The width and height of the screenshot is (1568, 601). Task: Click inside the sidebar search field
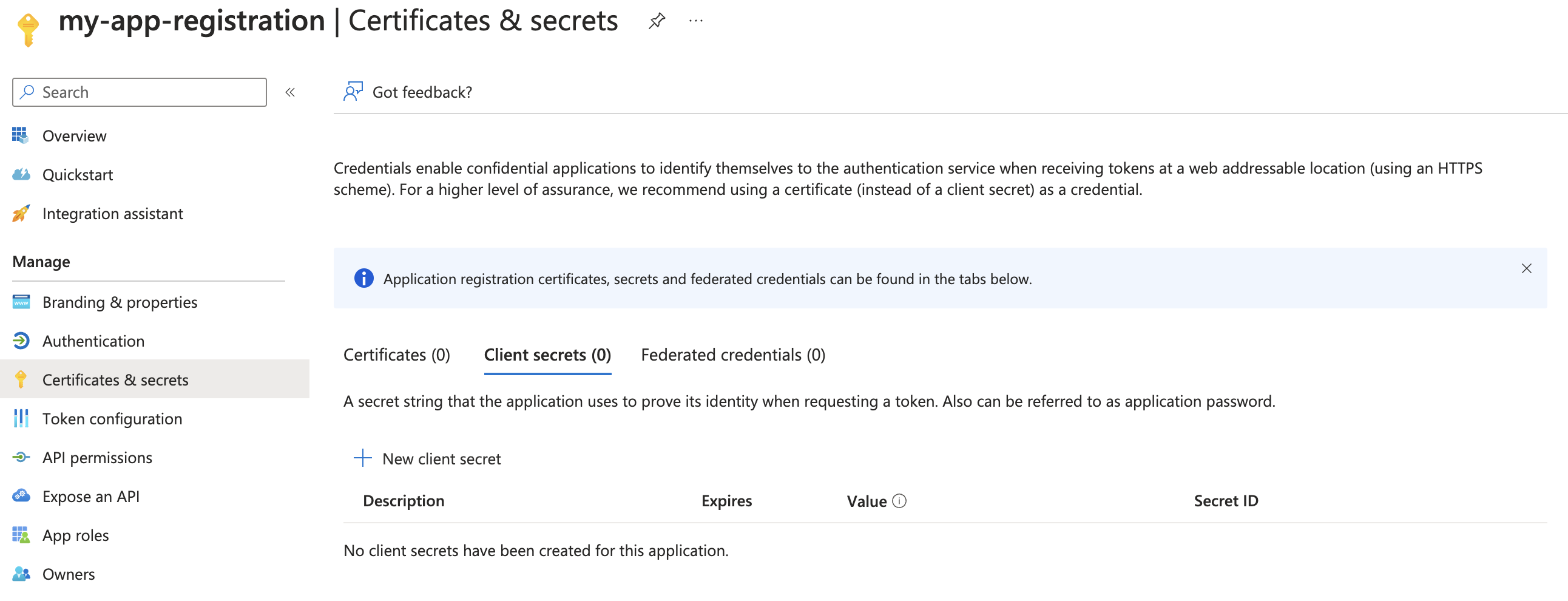[139, 91]
